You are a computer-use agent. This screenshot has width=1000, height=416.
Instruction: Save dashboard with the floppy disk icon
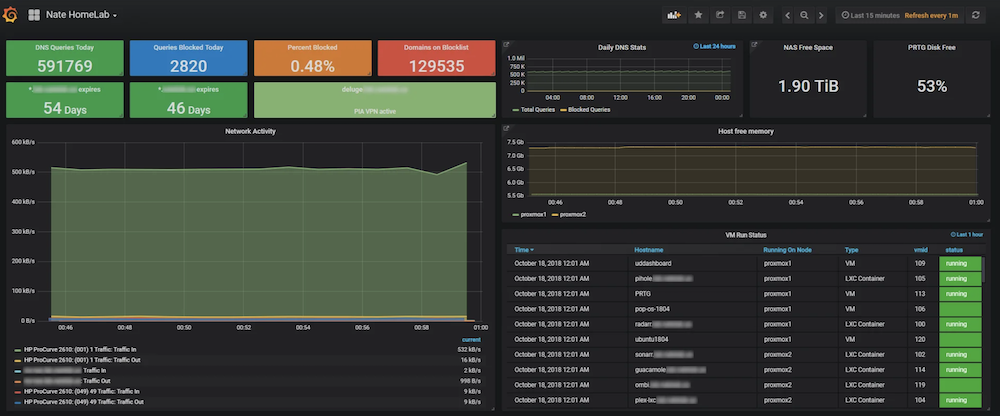click(742, 15)
